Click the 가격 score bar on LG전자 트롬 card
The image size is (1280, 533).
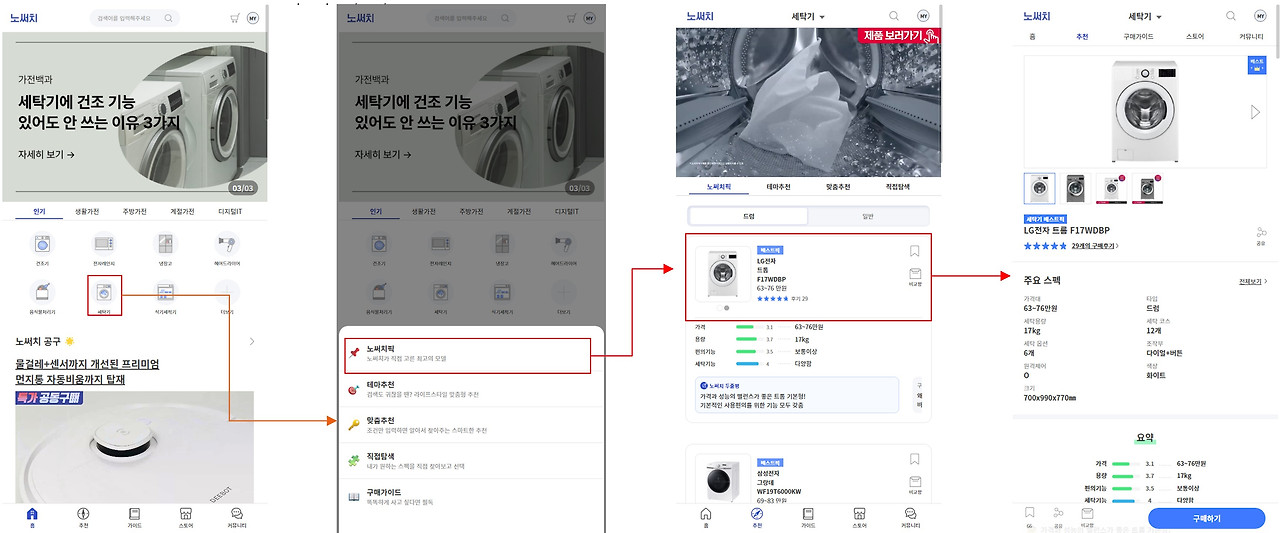tap(746, 327)
